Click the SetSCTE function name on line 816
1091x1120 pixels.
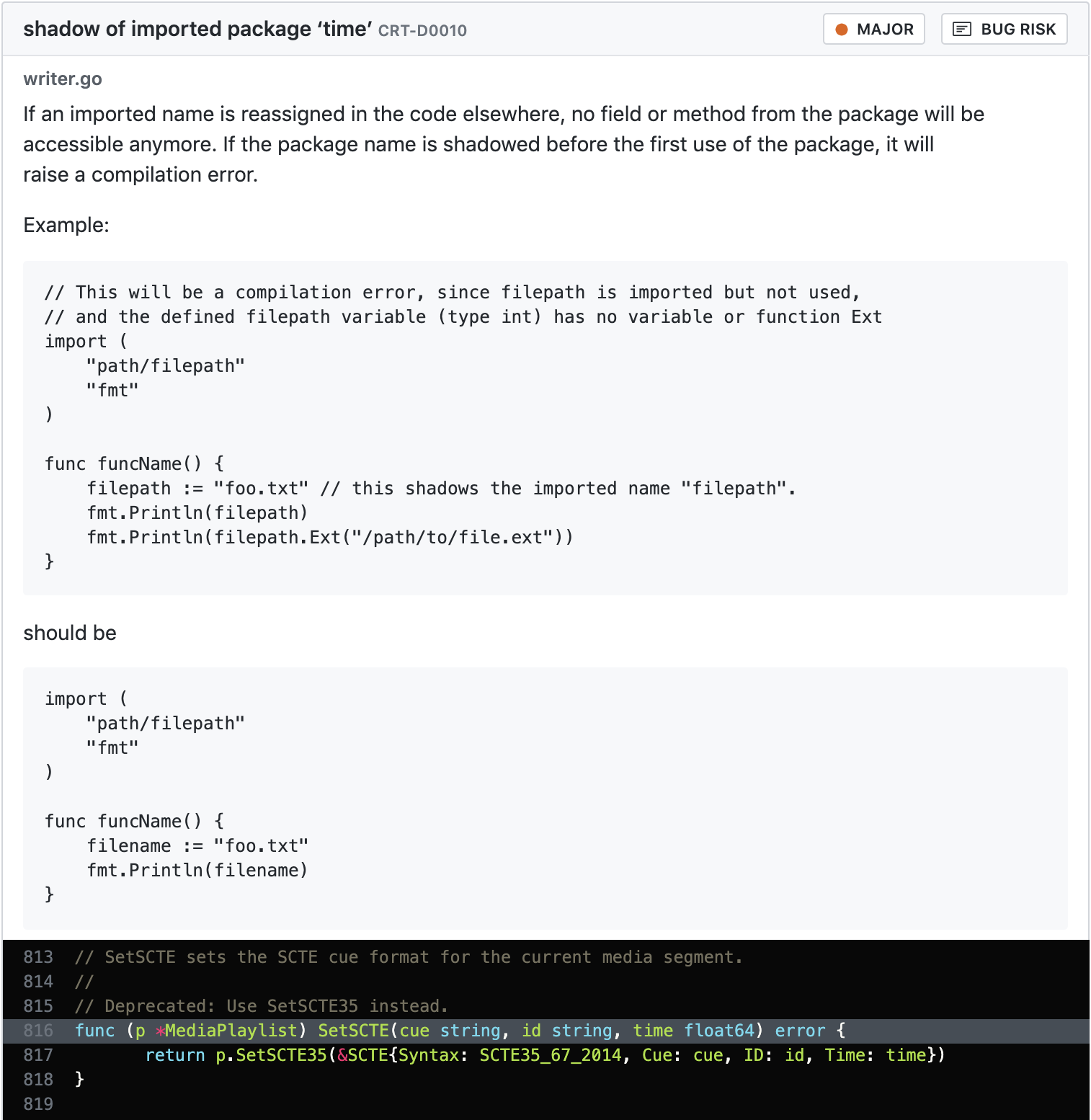[353, 1031]
